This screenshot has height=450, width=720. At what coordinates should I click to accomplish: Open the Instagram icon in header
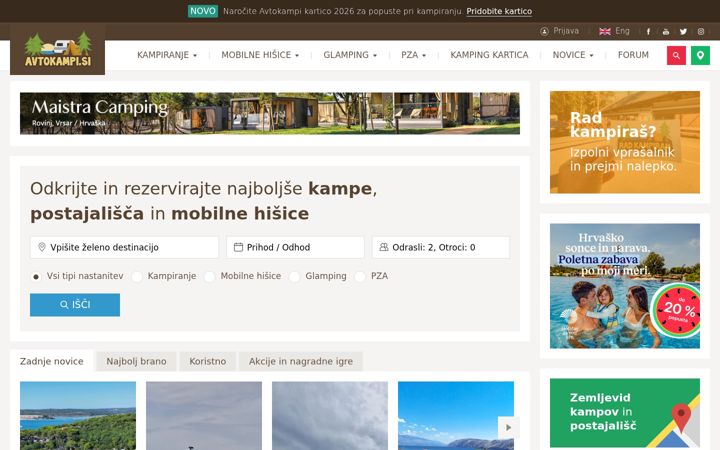(x=701, y=32)
